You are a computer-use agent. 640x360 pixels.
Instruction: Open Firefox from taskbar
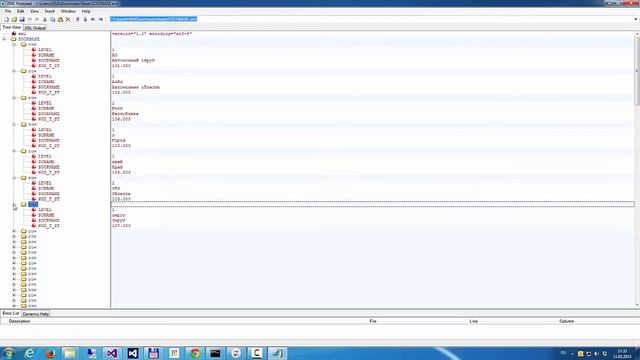click(50, 353)
